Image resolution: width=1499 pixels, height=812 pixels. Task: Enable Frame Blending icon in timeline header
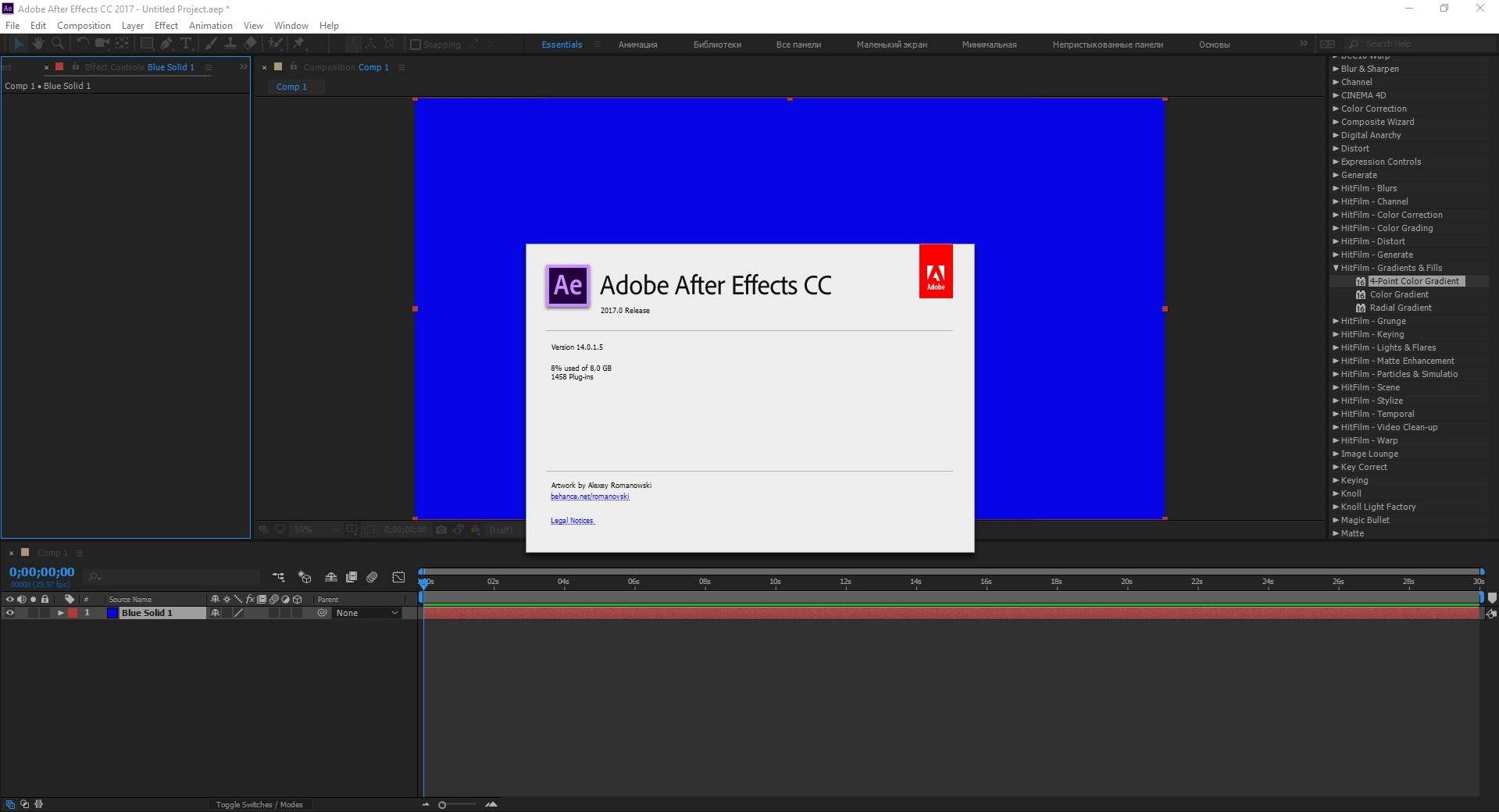point(352,577)
